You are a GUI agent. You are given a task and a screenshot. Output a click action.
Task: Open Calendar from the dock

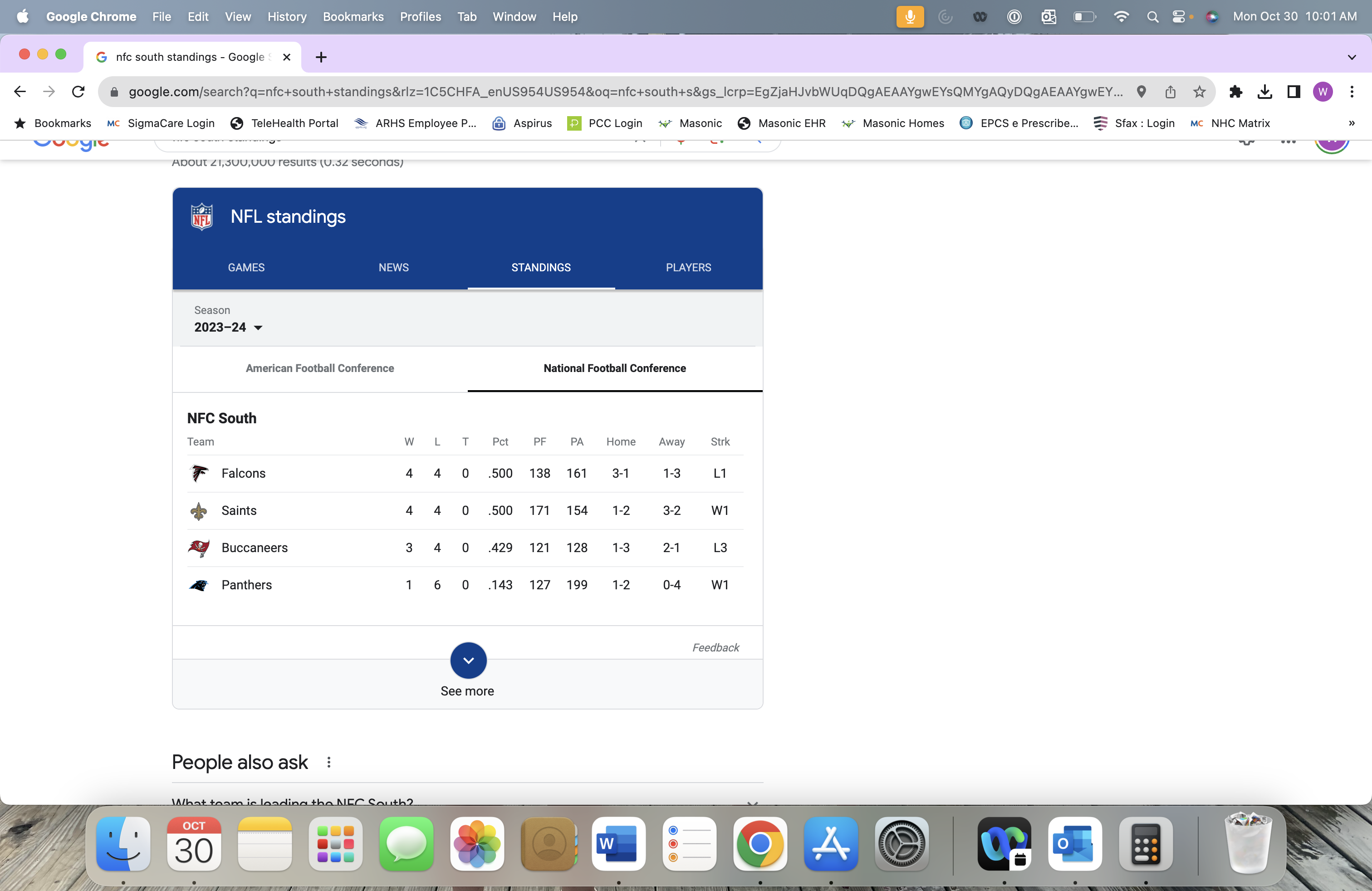pos(194,844)
